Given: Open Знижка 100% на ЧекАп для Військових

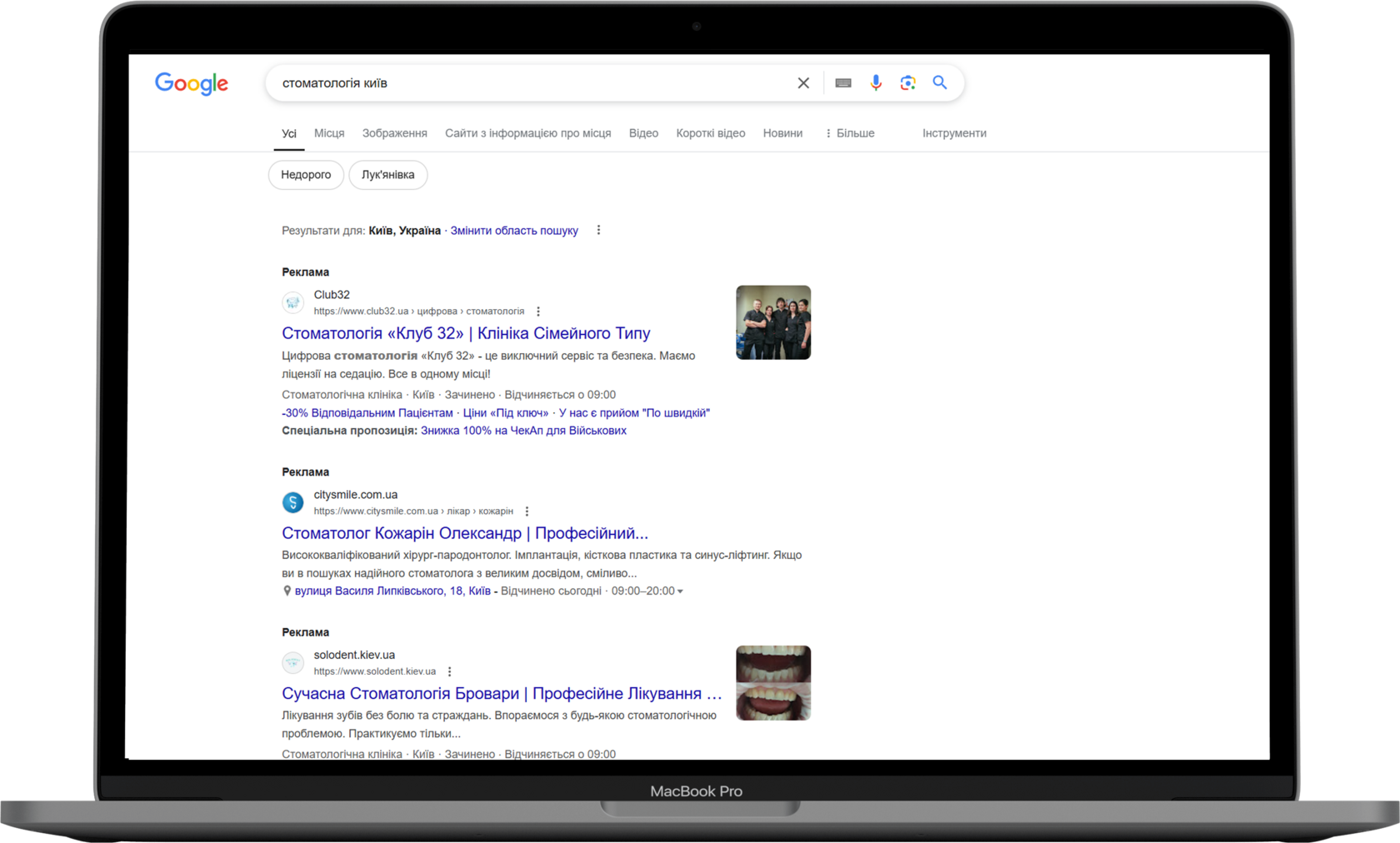Looking at the screenshot, I should 523,431.
